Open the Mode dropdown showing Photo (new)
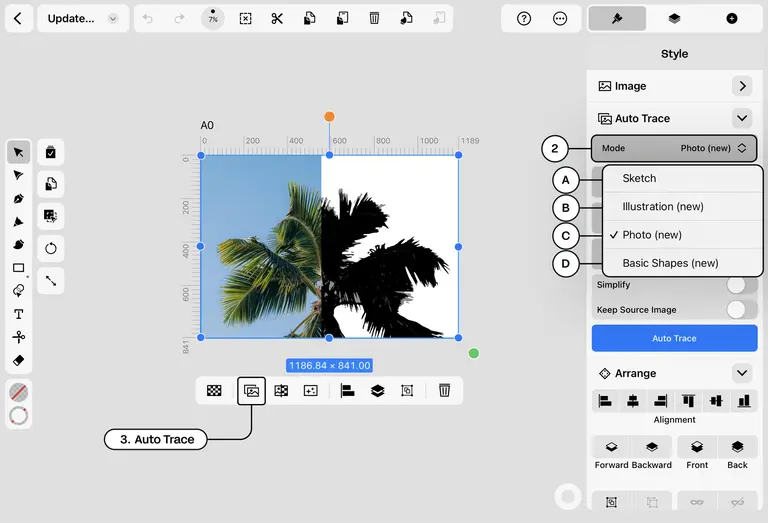The width and height of the screenshot is (768, 523). [x=674, y=148]
